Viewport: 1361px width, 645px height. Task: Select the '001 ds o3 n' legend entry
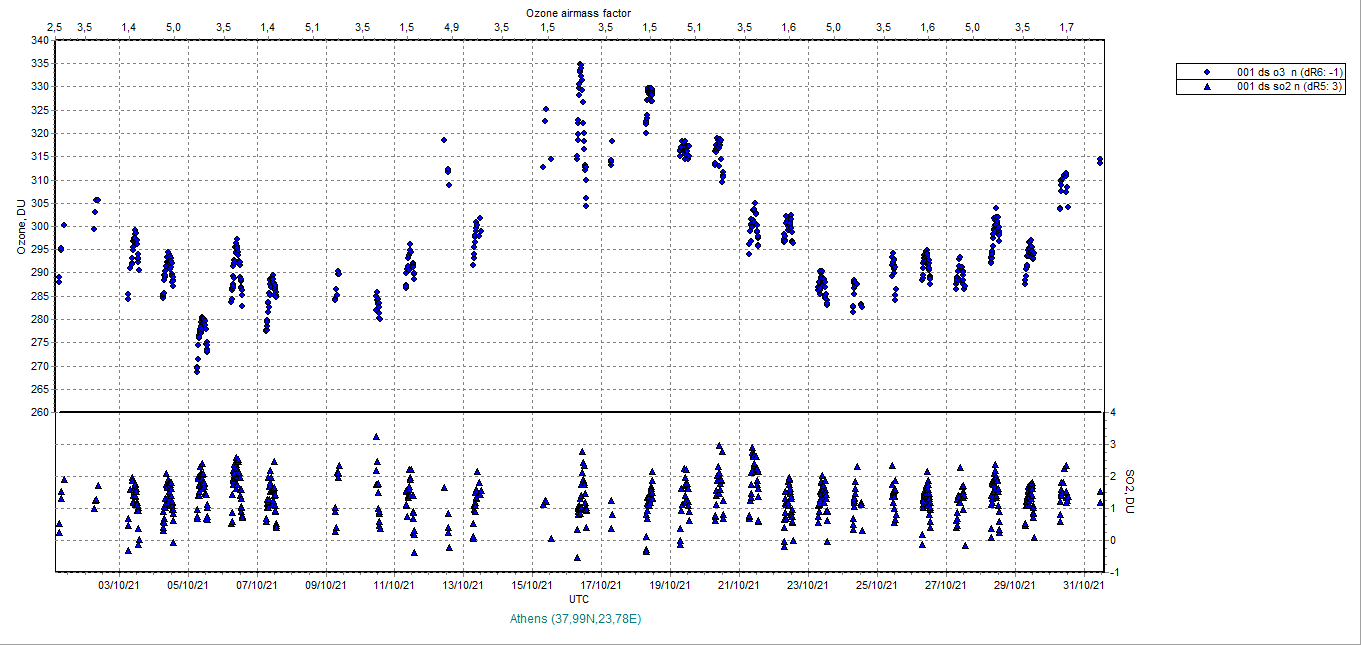coord(1291,72)
